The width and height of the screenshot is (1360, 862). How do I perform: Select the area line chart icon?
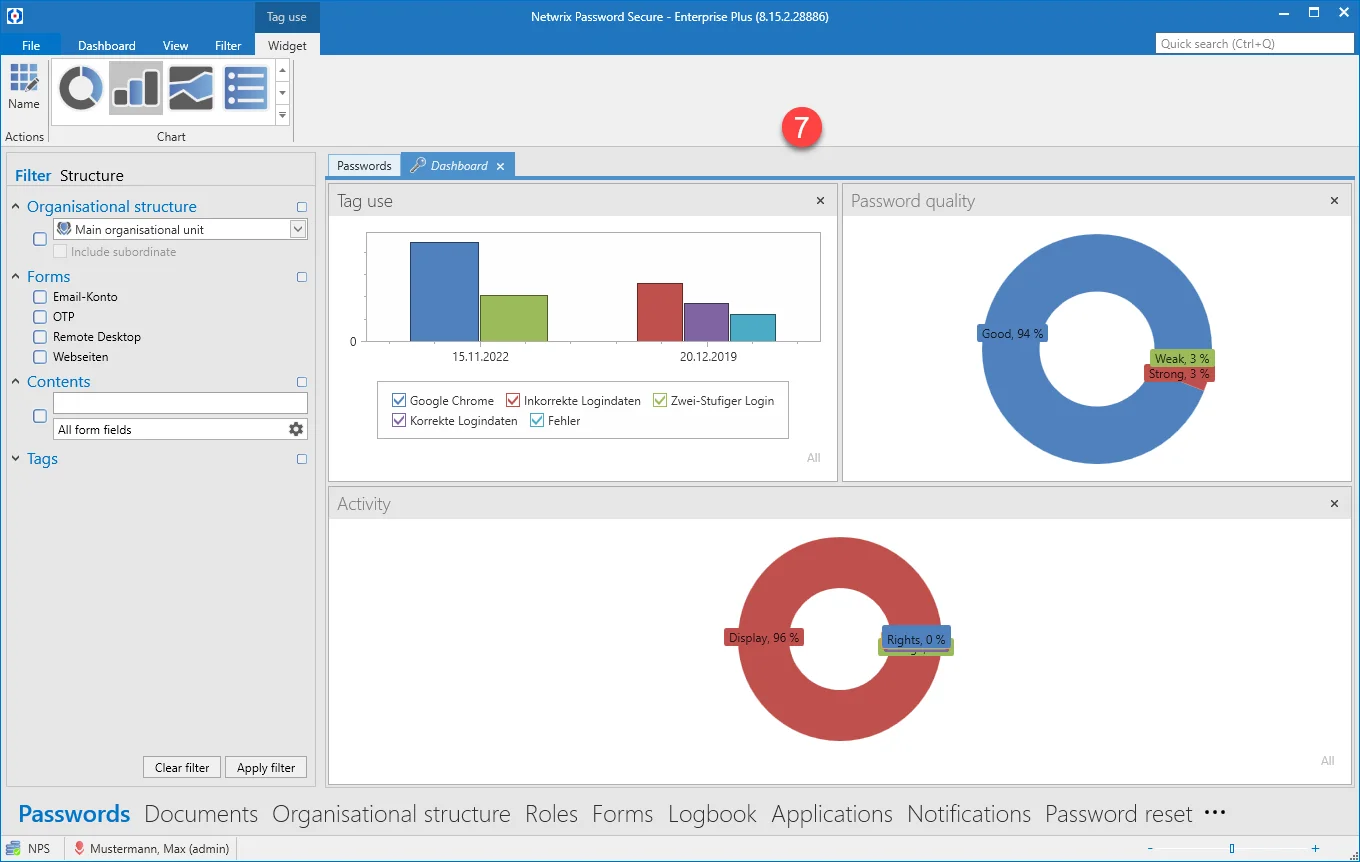point(191,88)
